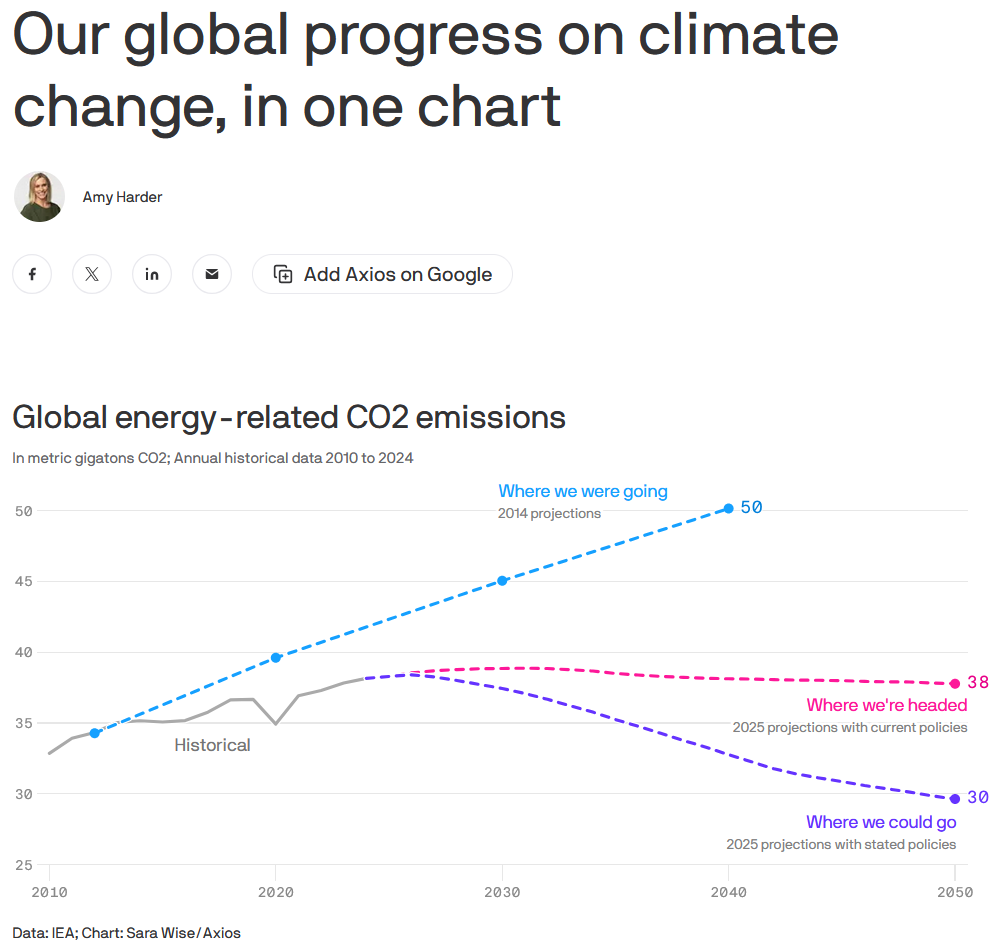
Task: Click the blue 2020 data point
Action: (x=276, y=658)
